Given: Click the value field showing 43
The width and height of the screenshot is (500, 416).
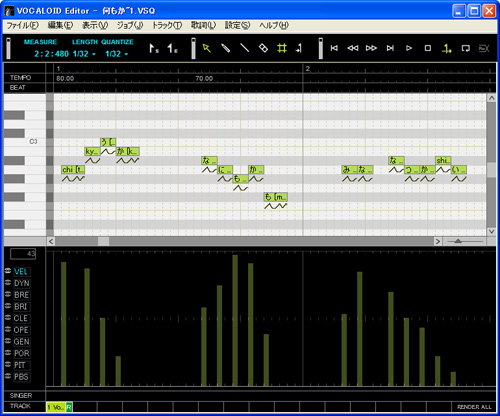Looking at the screenshot, I should 23,254.
